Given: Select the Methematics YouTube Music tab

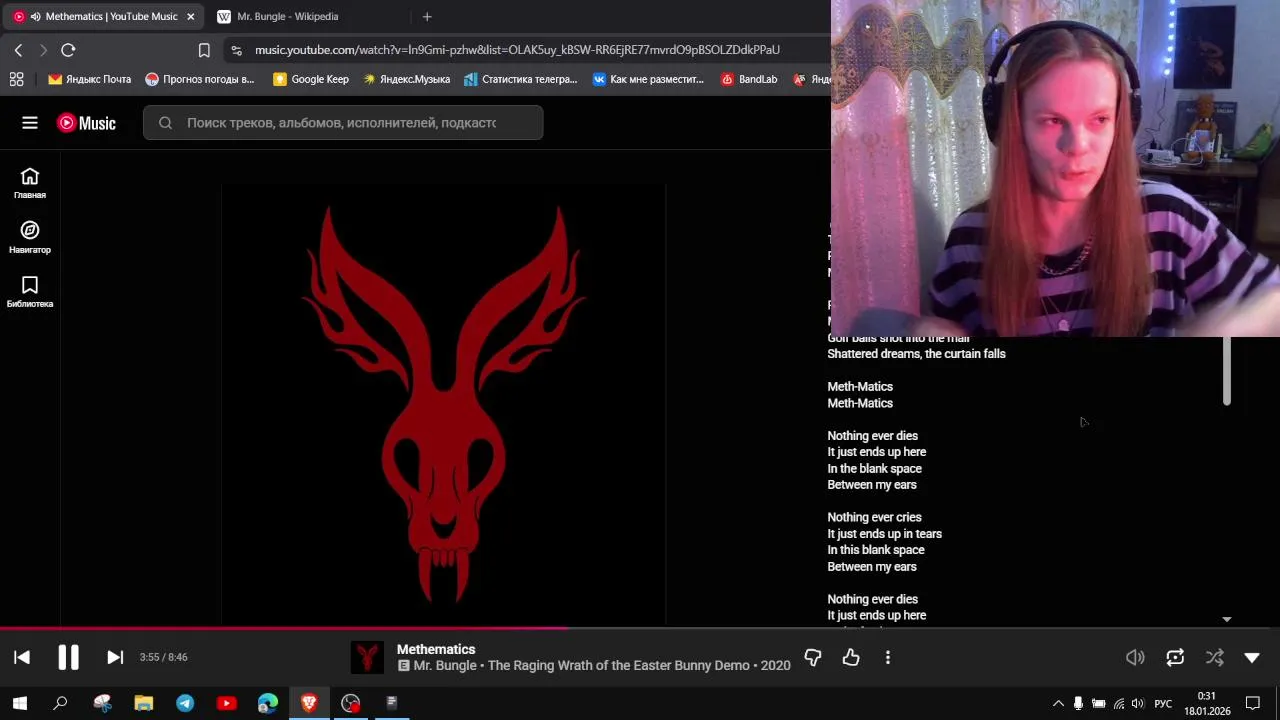Looking at the screenshot, I should coord(105,16).
